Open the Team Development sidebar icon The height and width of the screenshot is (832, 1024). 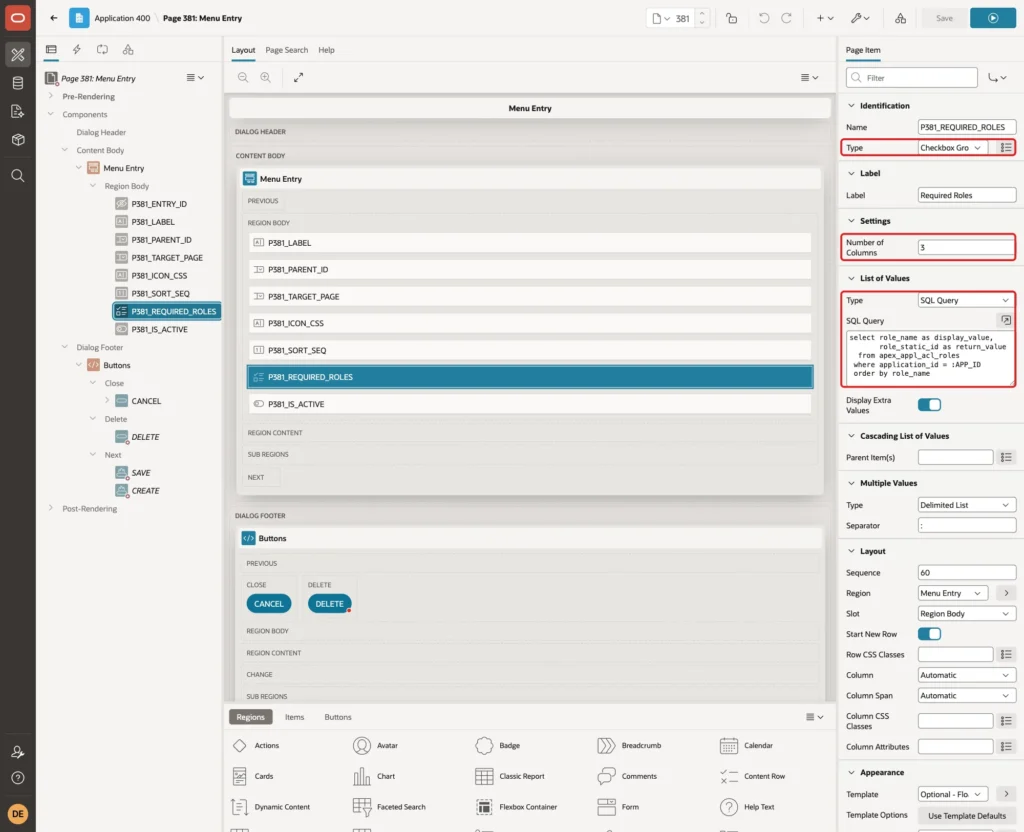[x=18, y=112]
